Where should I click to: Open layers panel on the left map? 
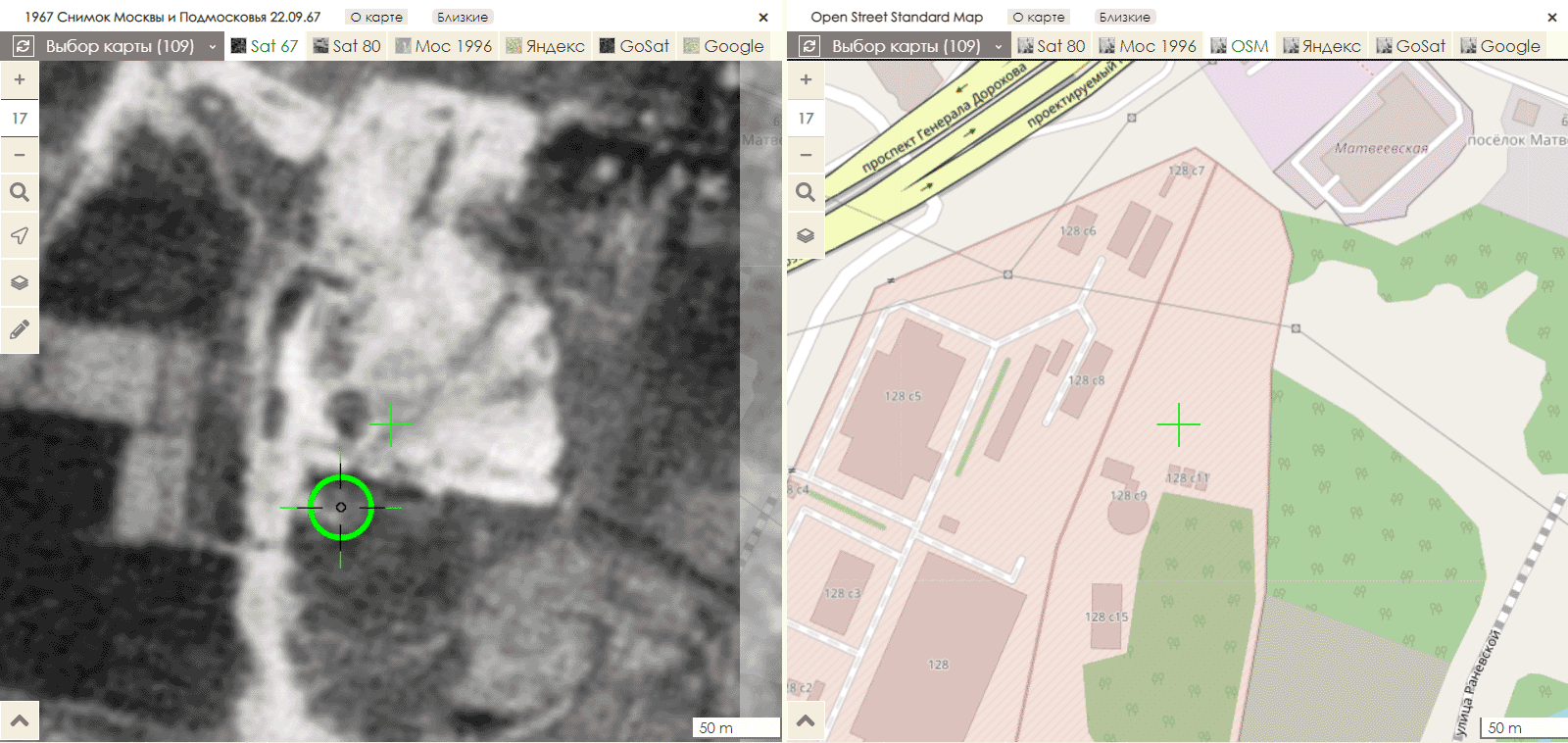click(x=20, y=282)
